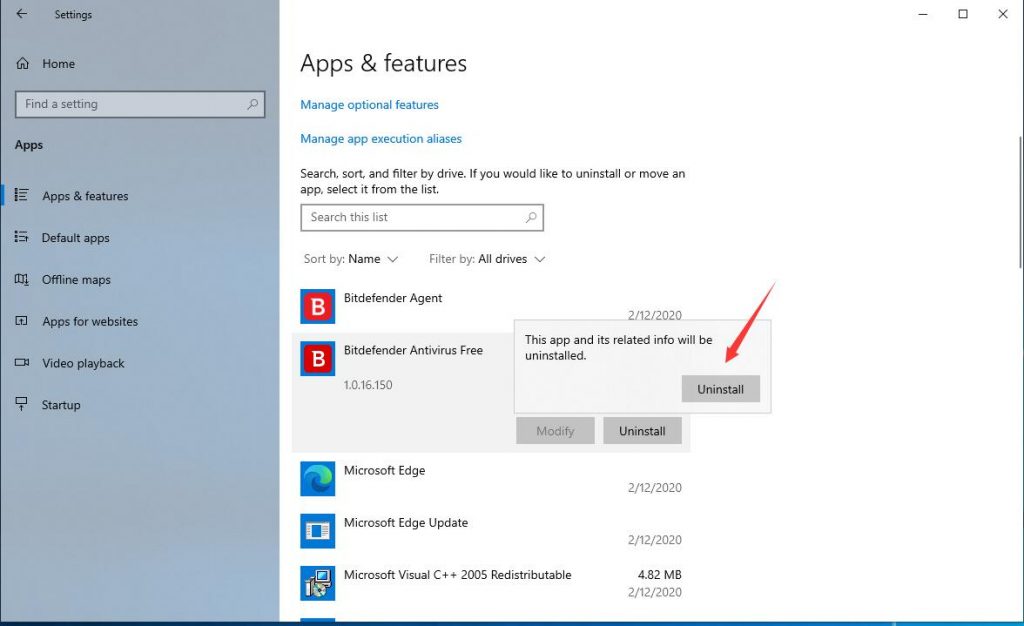
Task: Select Microsoft Edge Update in the list
Action: click(491, 531)
